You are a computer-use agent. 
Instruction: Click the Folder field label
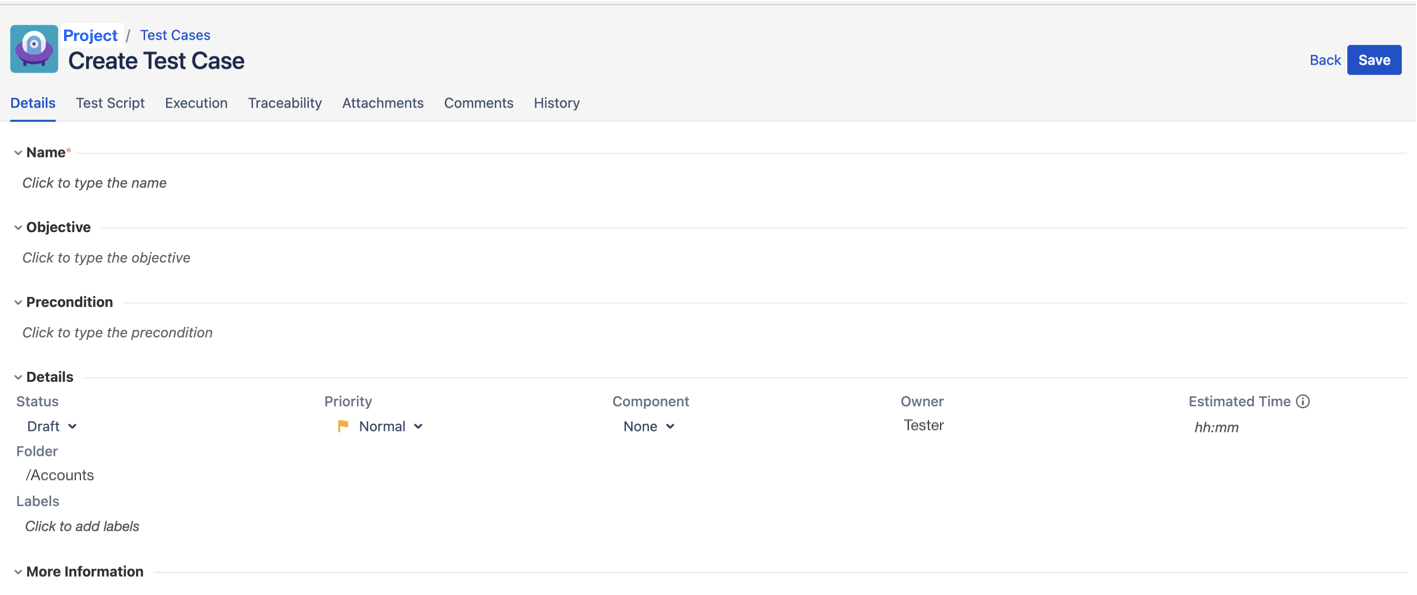coord(37,451)
